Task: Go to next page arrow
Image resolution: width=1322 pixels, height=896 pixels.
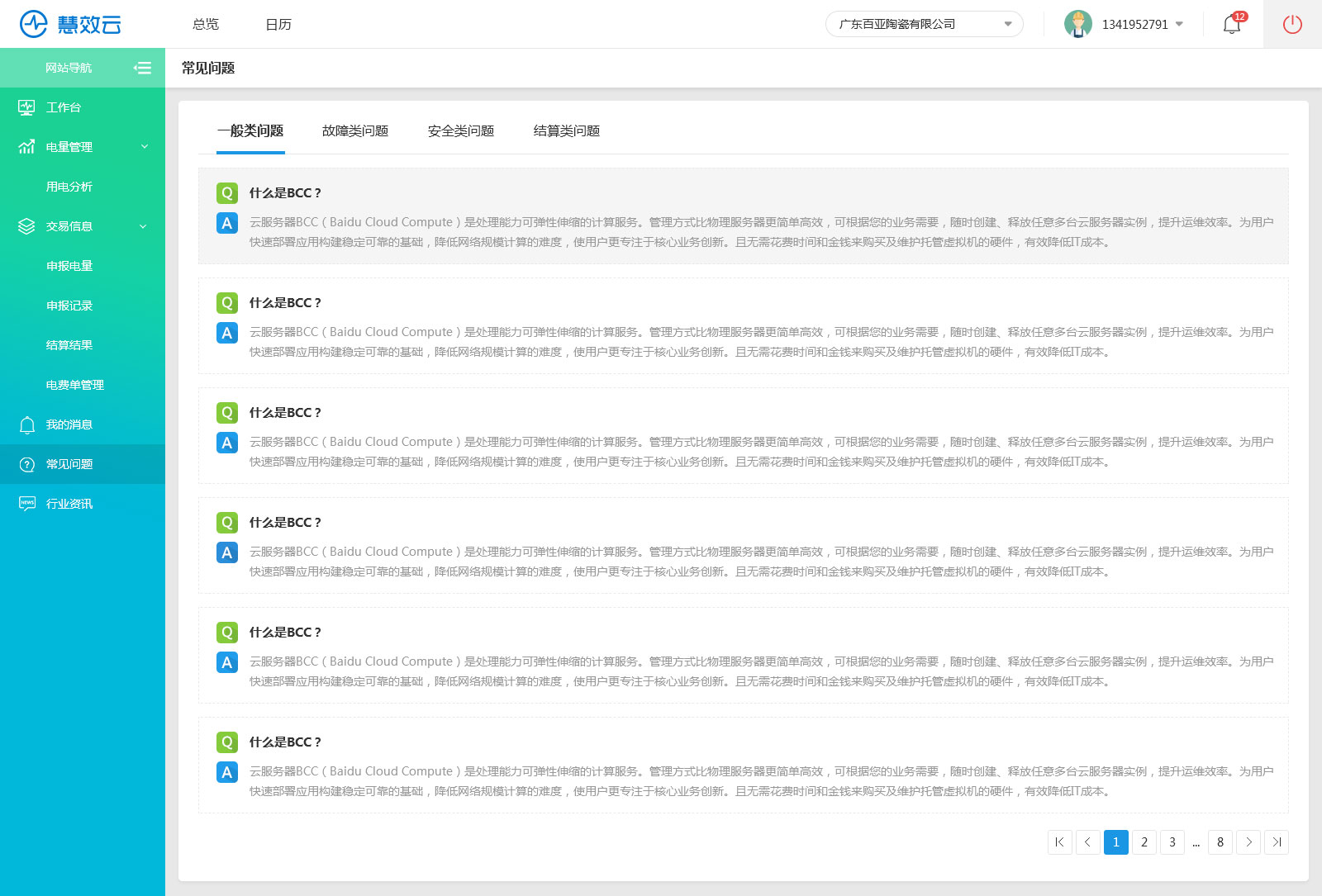Action: point(1248,842)
